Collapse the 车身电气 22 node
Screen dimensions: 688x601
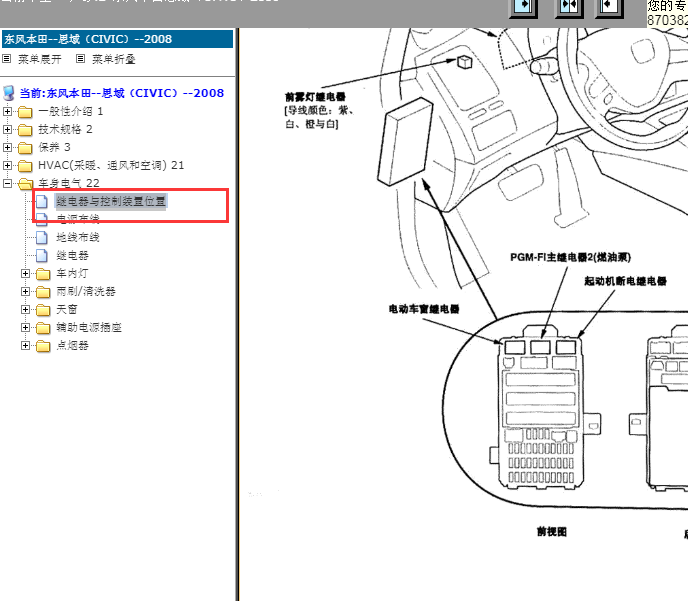pyautogui.click(x=7, y=183)
